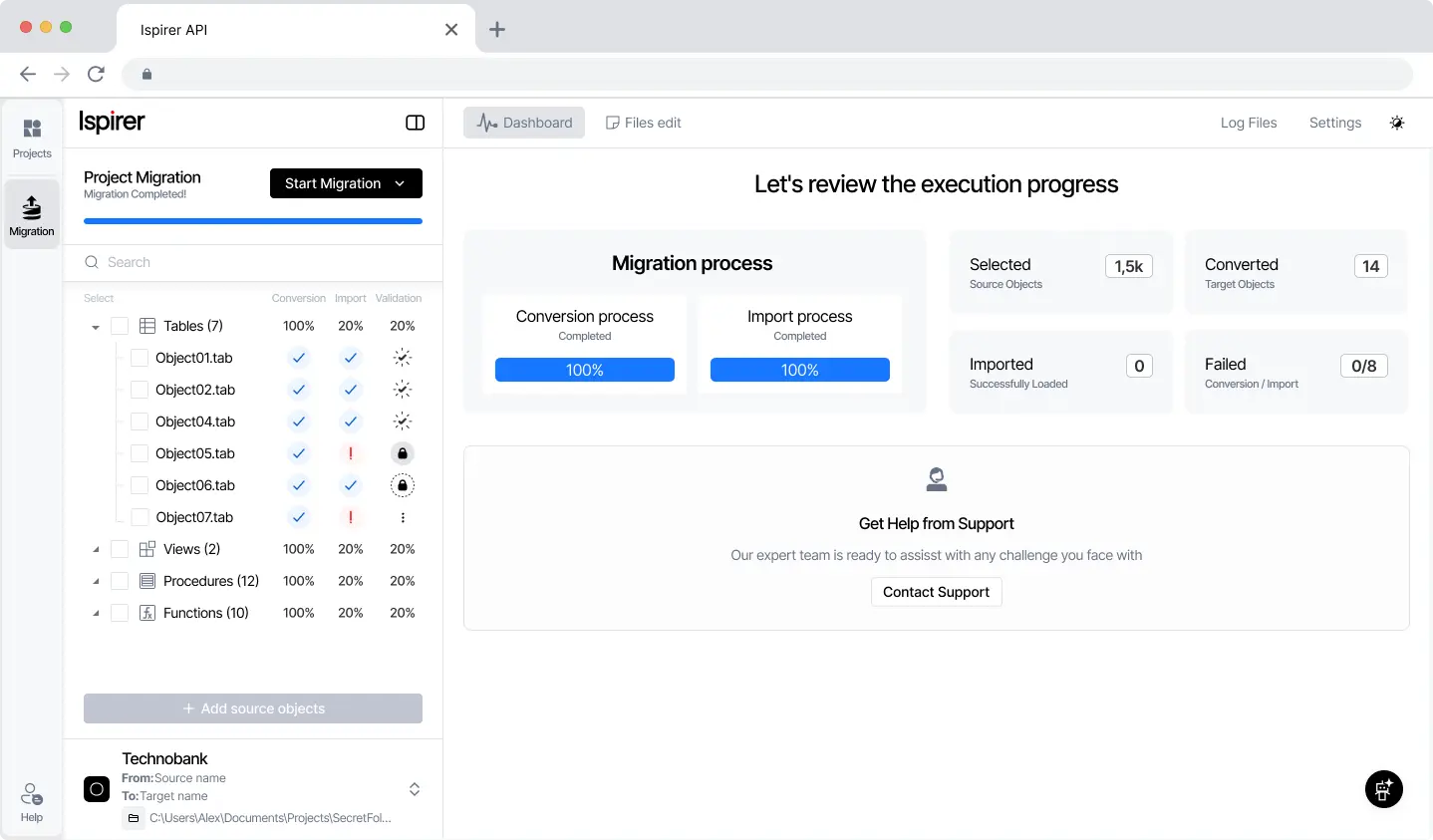Reload the browser page
This screenshot has height=840, width=1433.
(x=96, y=74)
